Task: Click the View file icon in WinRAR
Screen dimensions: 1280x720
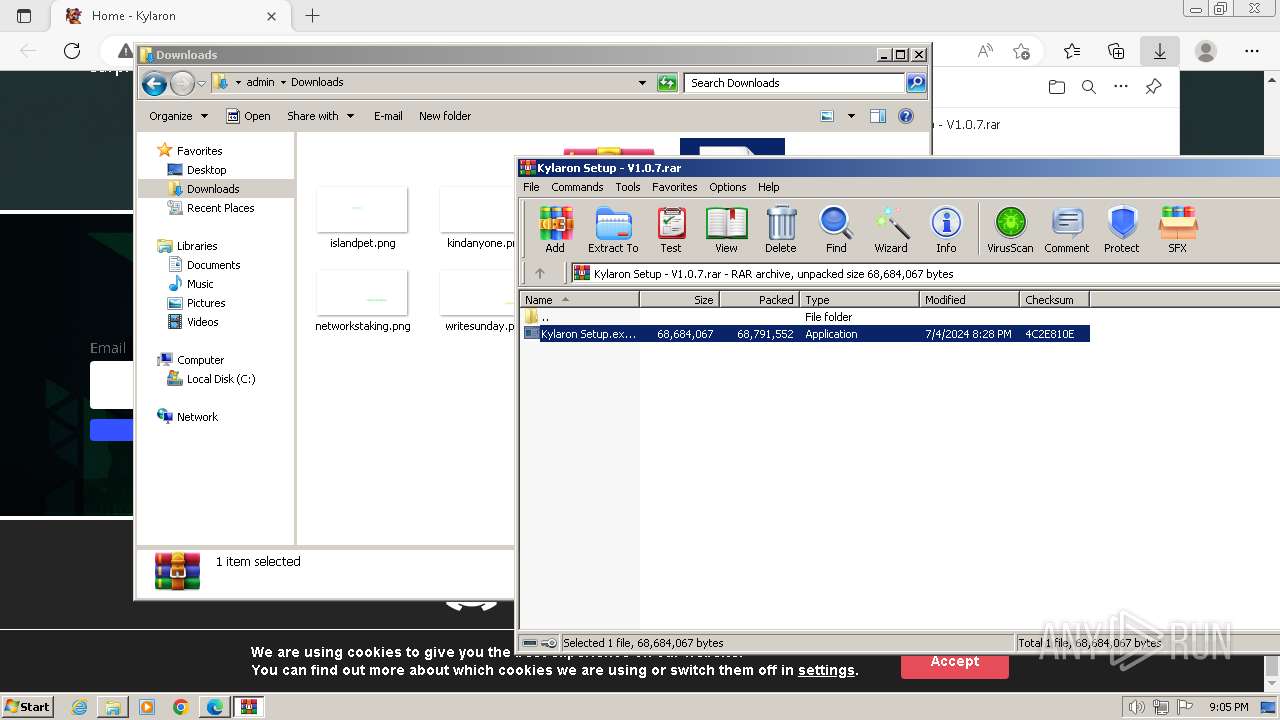Action: coord(726,229)
